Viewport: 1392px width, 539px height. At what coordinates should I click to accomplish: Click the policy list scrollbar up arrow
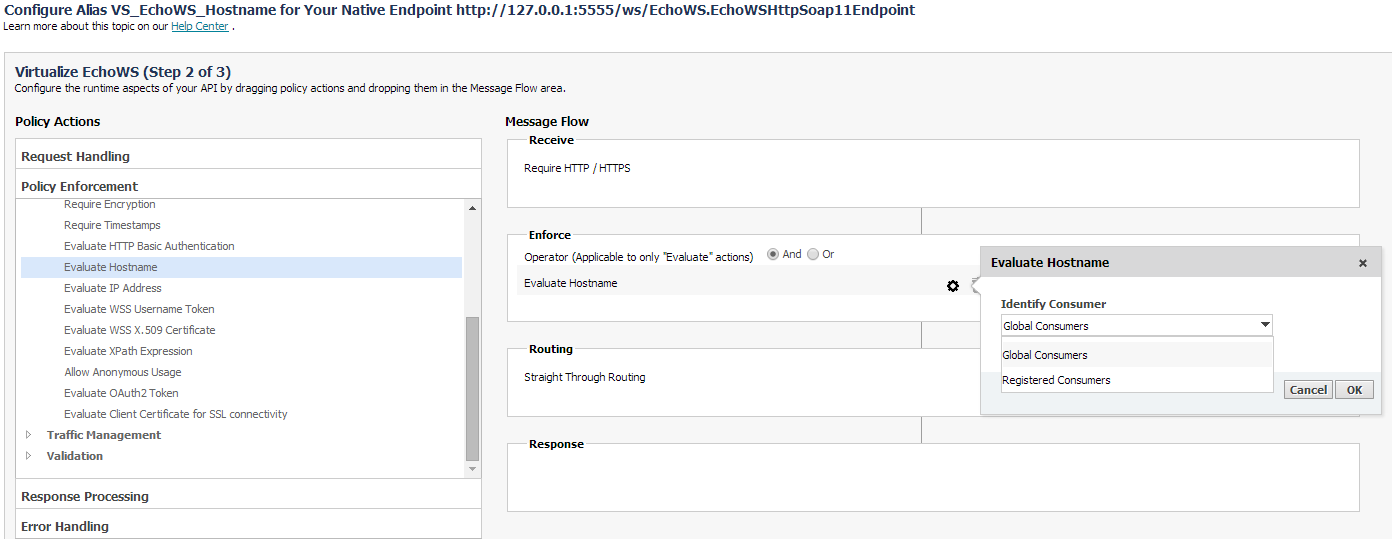coord(473,207)
